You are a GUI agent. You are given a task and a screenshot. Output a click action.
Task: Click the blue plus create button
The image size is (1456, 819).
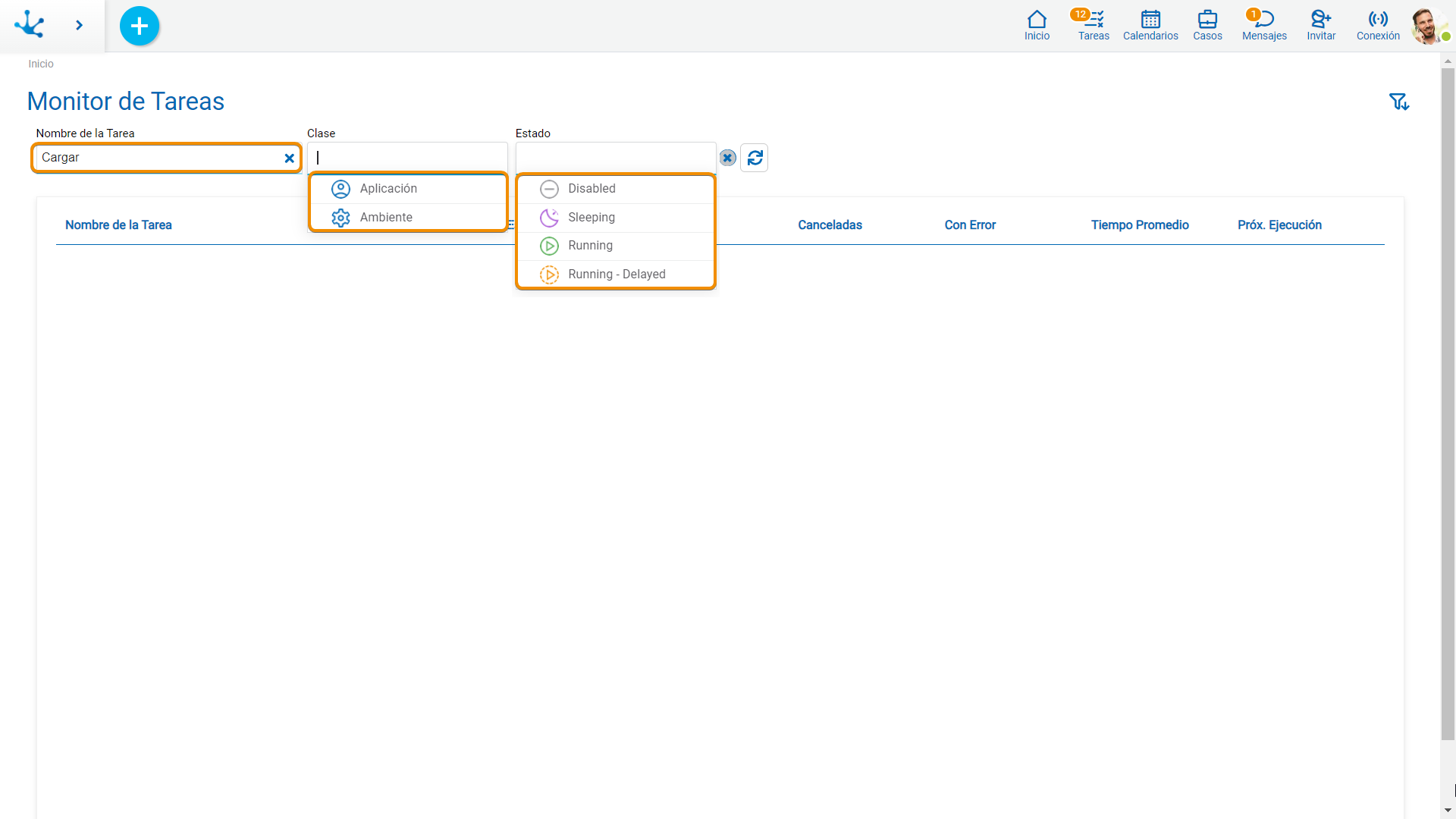click(x=140, y=26)
